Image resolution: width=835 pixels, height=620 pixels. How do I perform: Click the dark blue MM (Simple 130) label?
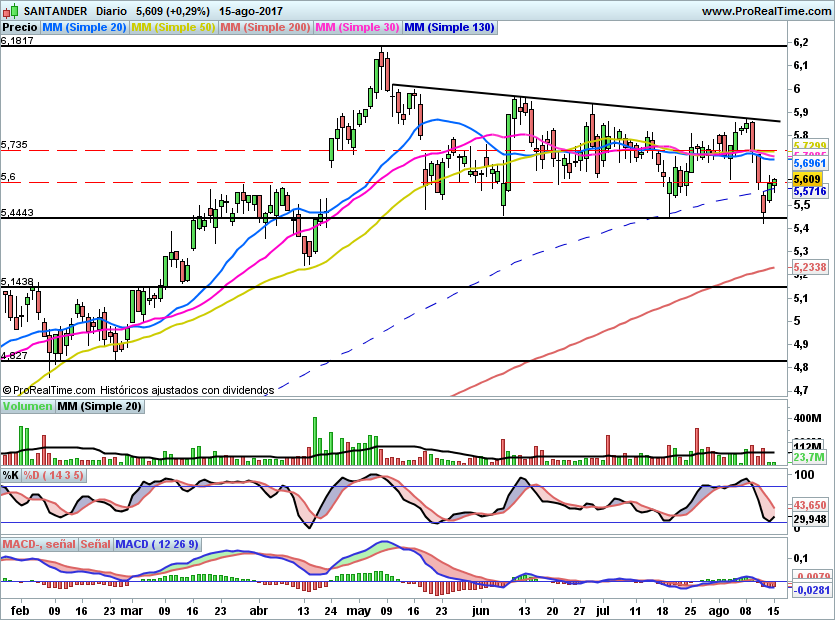pyautogui.click(x=449, y=28)
